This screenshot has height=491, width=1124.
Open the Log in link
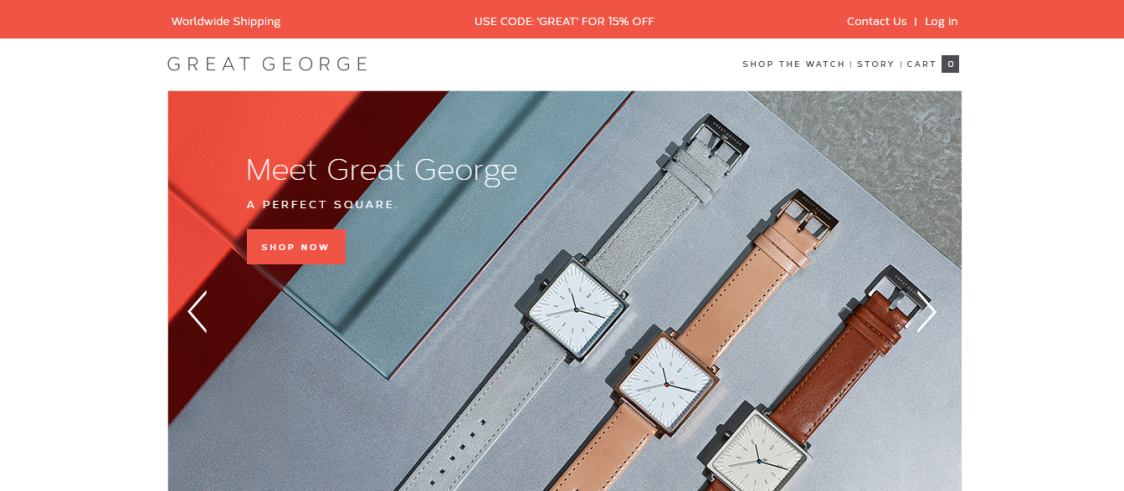click(940, 22)
